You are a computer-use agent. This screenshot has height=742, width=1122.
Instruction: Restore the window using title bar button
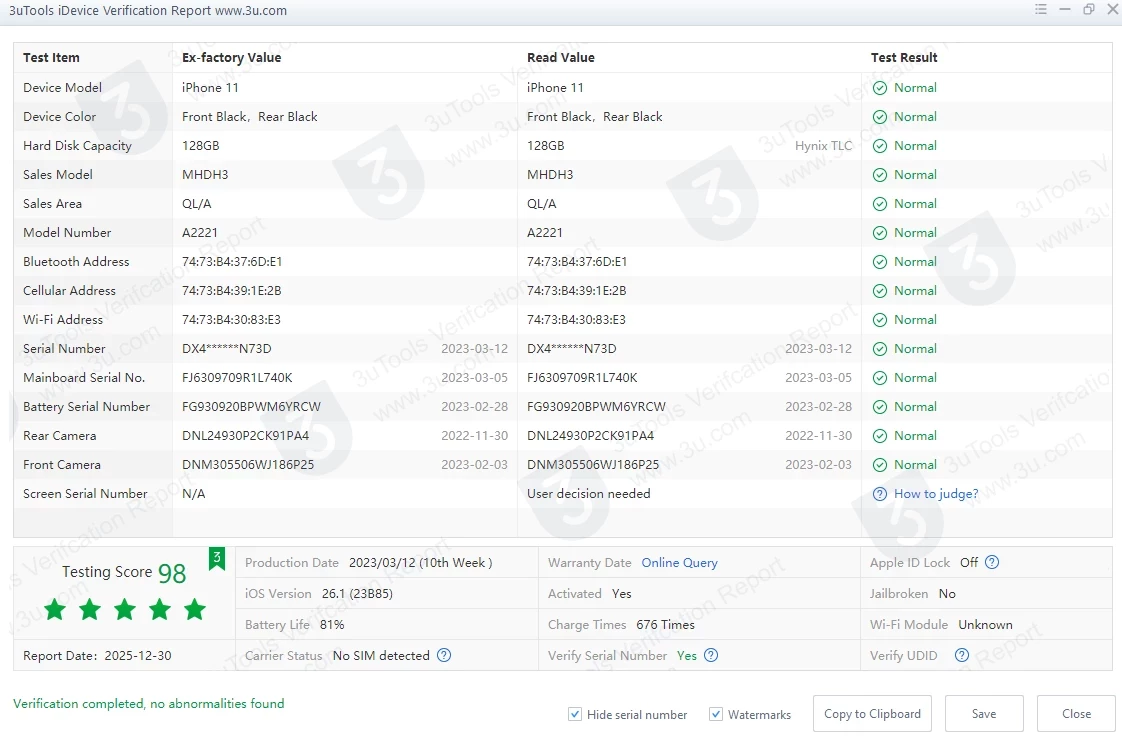pos(1088,10)
